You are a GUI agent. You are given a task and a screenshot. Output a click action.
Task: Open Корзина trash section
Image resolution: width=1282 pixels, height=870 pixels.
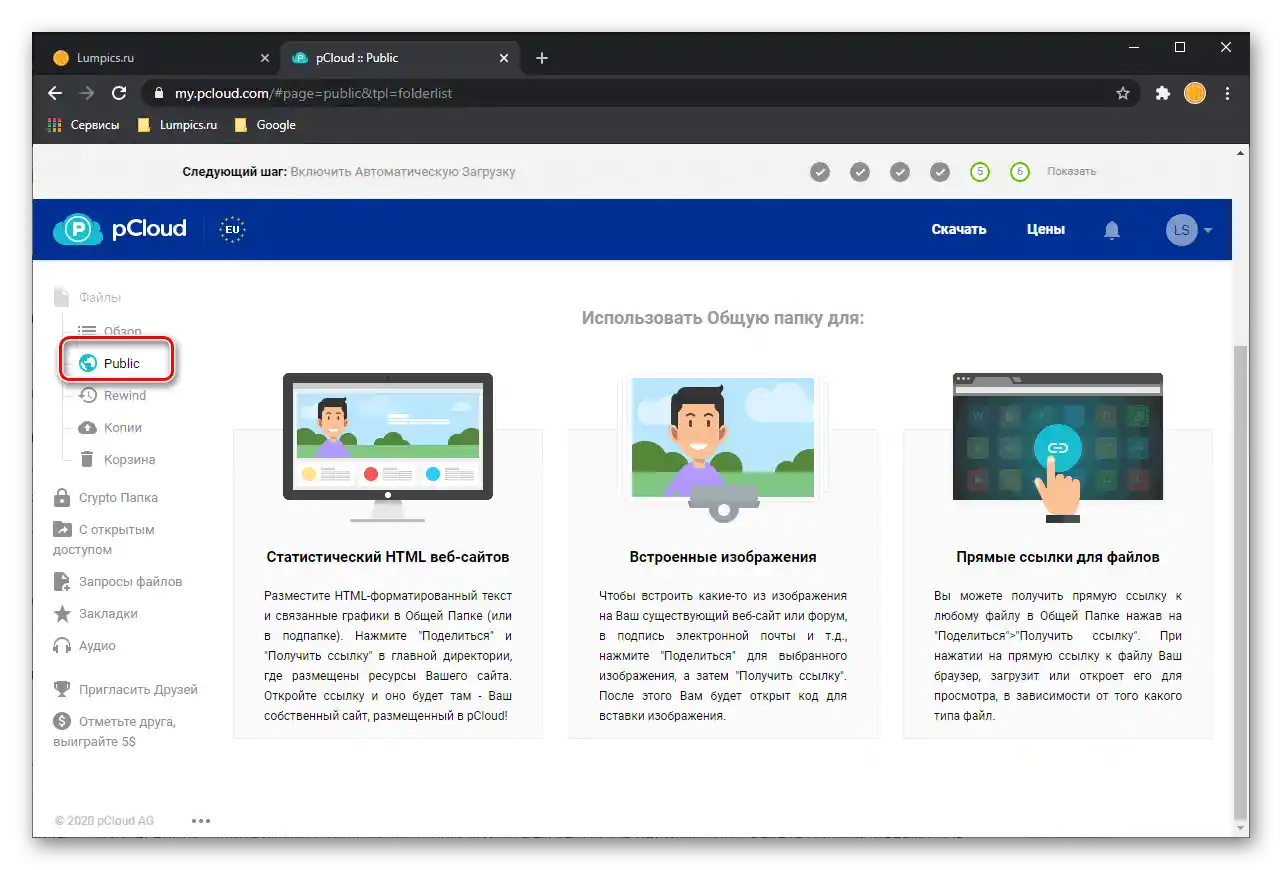[129, 460]
